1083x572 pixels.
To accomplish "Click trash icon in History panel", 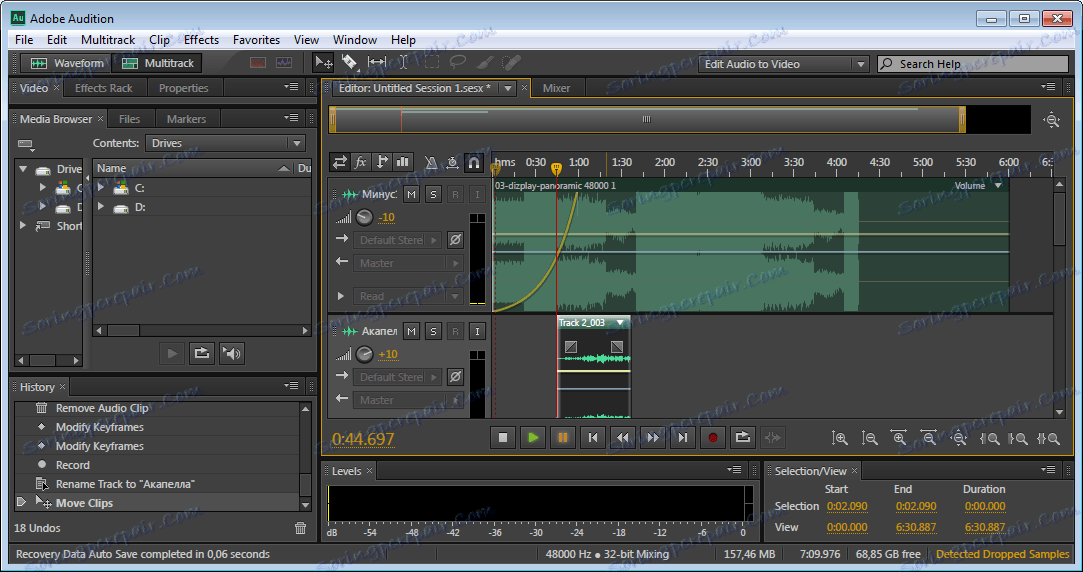I will click(301, 528).
